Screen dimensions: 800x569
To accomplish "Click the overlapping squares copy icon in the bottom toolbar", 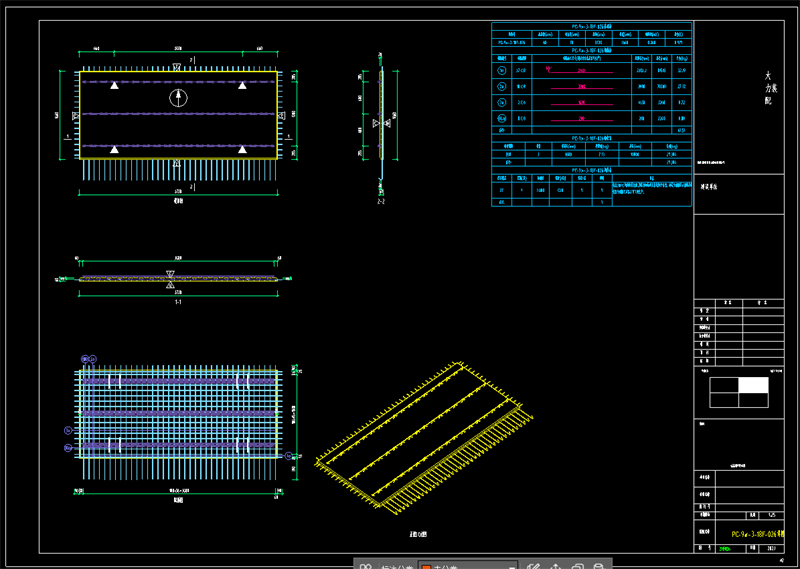I will pyautogui.click(x=577, y=566).
